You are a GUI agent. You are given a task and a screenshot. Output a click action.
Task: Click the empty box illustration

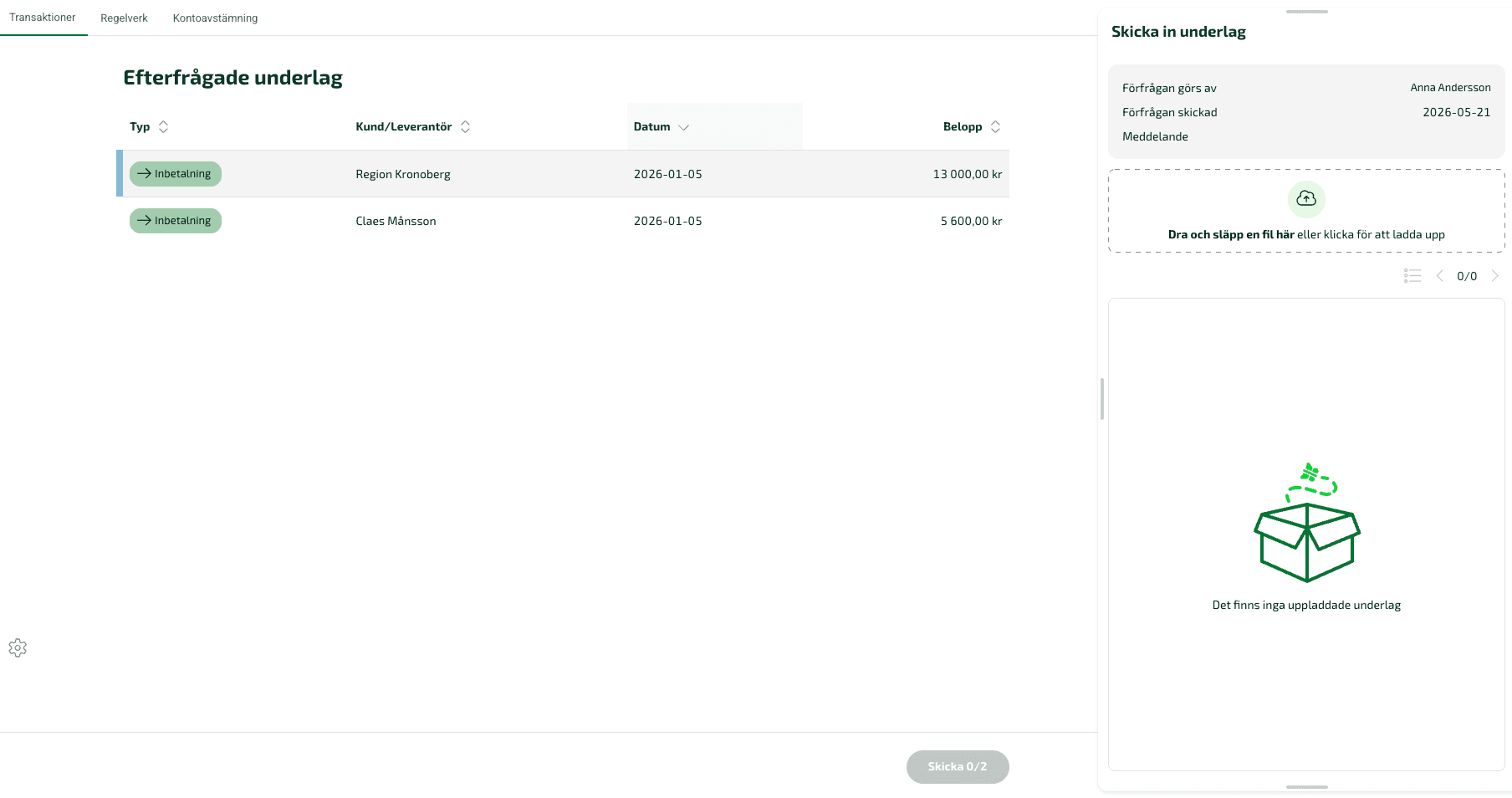(1307, 523)
